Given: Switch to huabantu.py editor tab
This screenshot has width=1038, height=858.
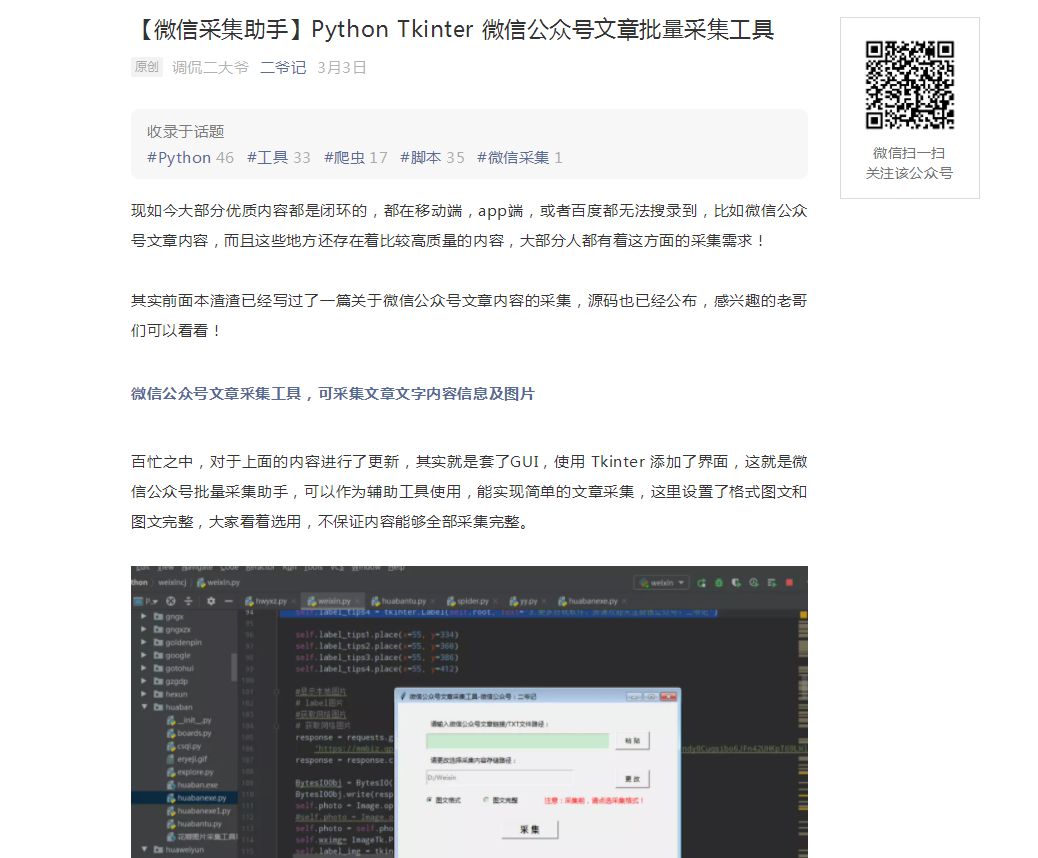Looking at the screenshot, I should click(403, 601).
